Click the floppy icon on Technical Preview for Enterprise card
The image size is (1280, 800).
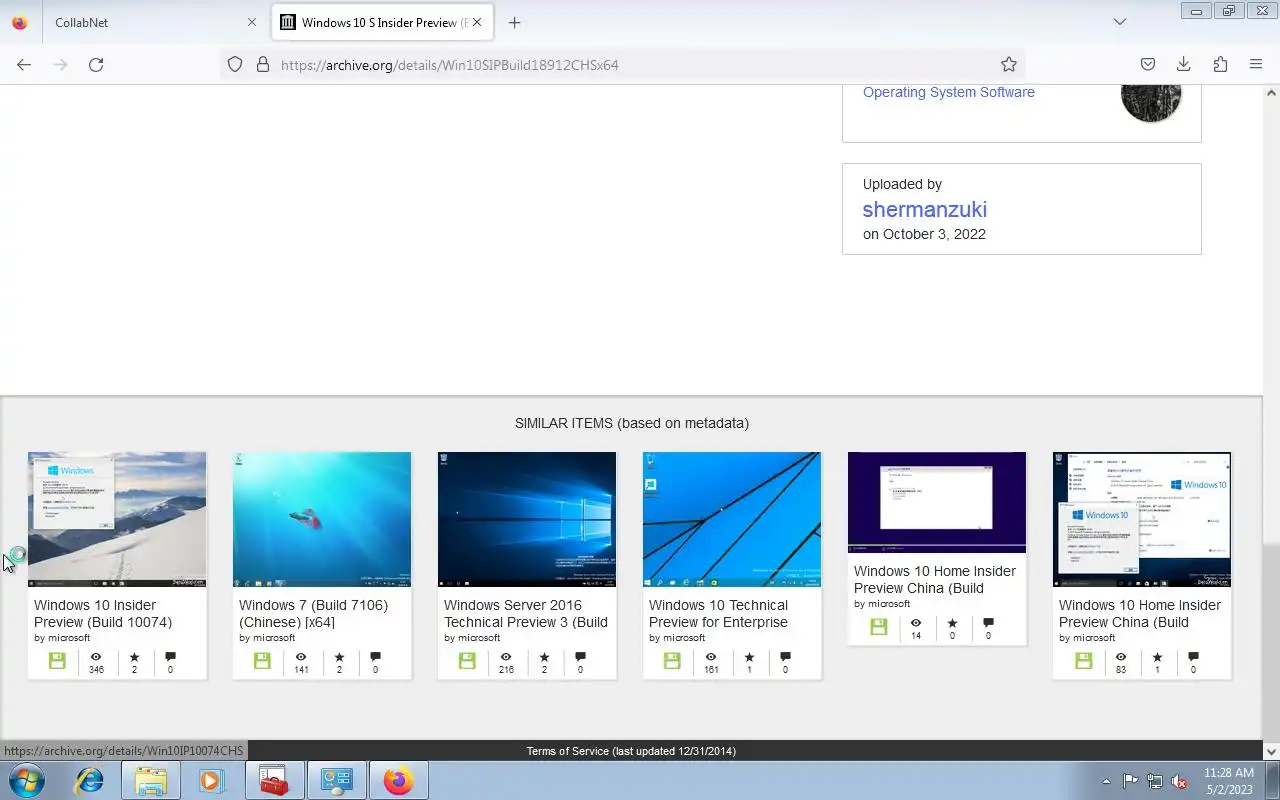pos(672,661)
